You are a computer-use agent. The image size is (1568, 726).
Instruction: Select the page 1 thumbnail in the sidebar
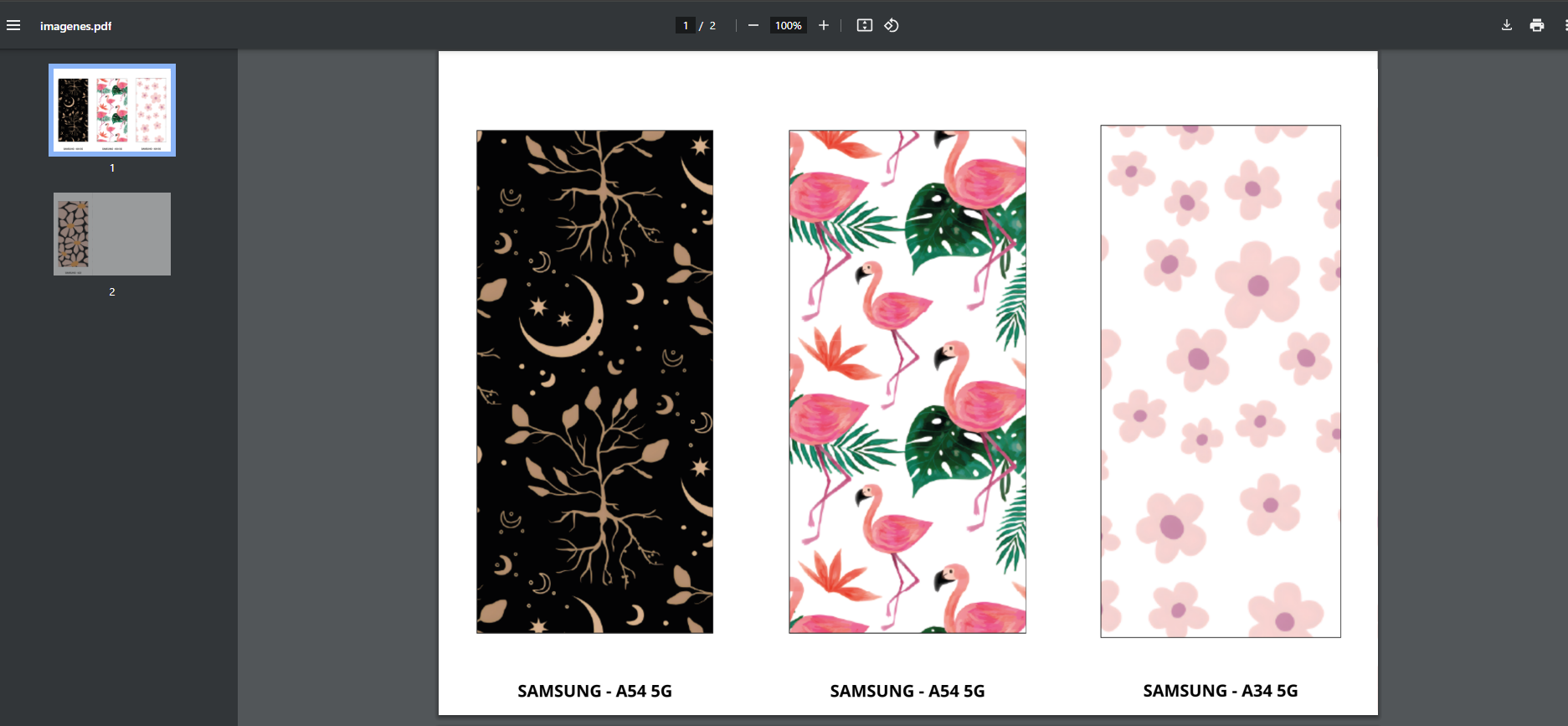click(x=112, y=111)
